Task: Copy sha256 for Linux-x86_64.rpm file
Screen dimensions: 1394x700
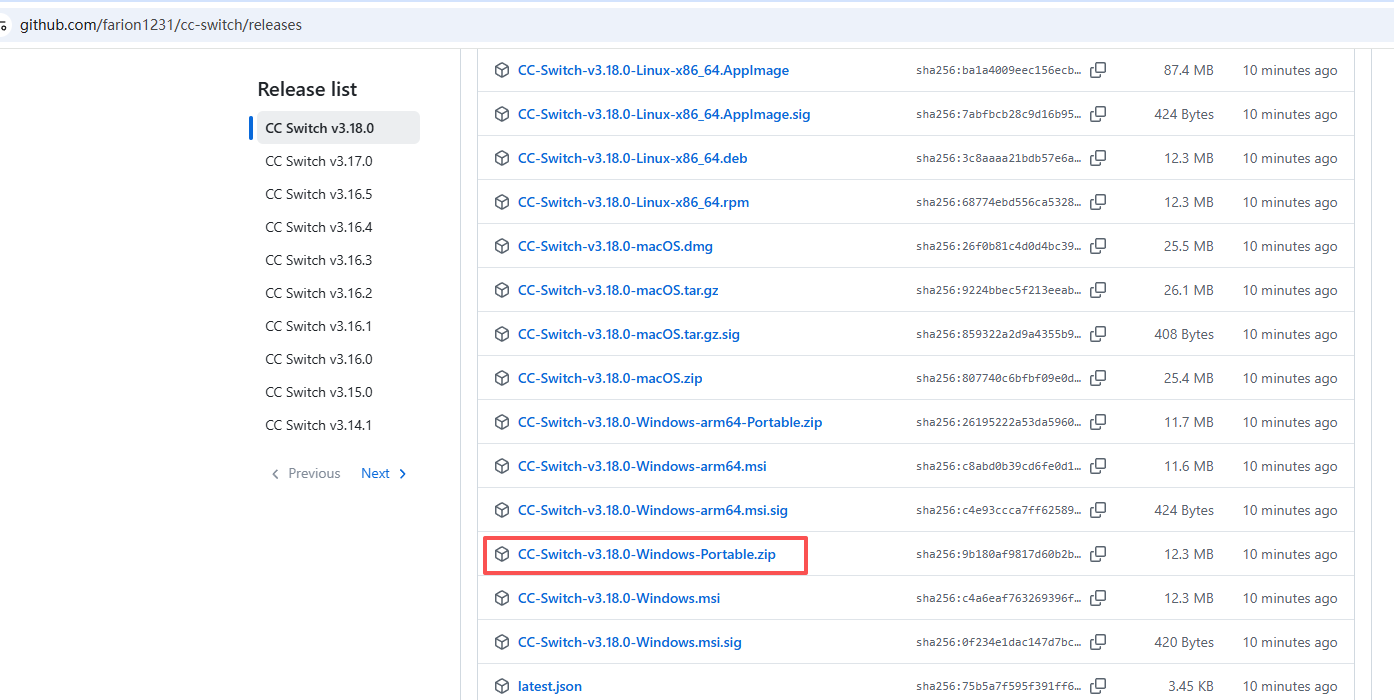Action: pyautogui.click(x=1098, y=202)
